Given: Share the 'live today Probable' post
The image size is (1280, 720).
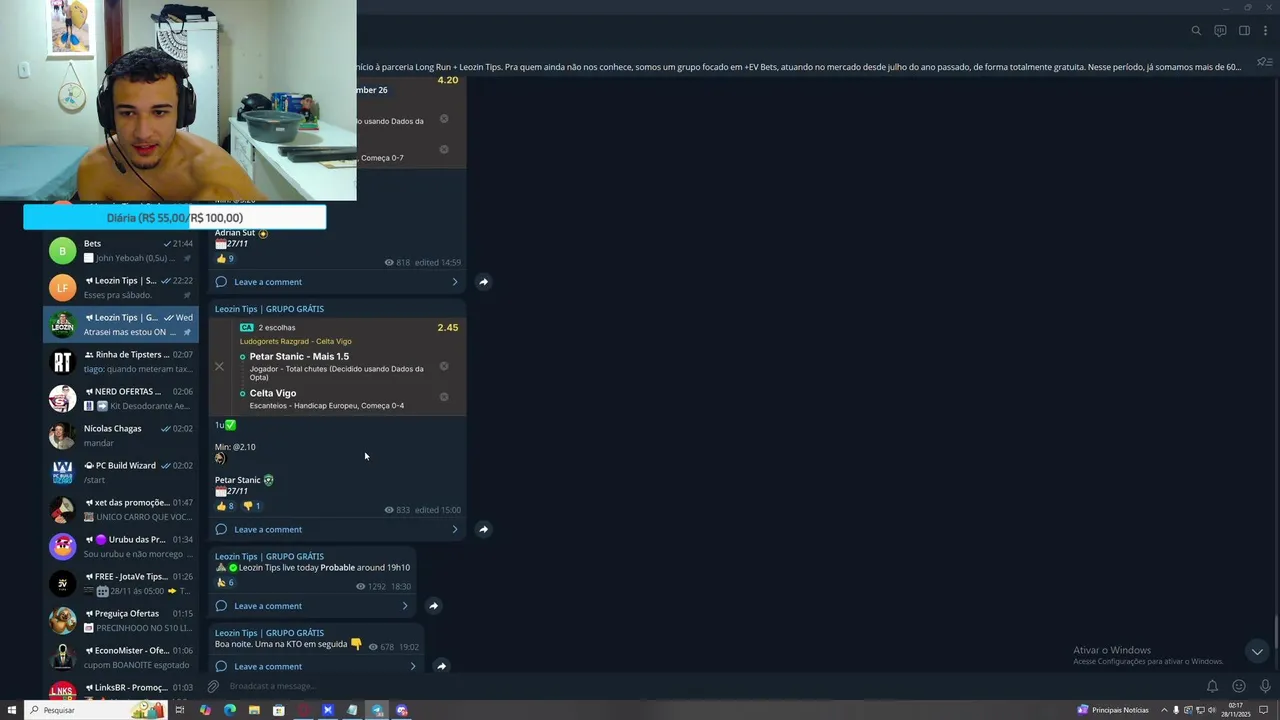Looking at the screenshot, I should [x=433, y=605].
